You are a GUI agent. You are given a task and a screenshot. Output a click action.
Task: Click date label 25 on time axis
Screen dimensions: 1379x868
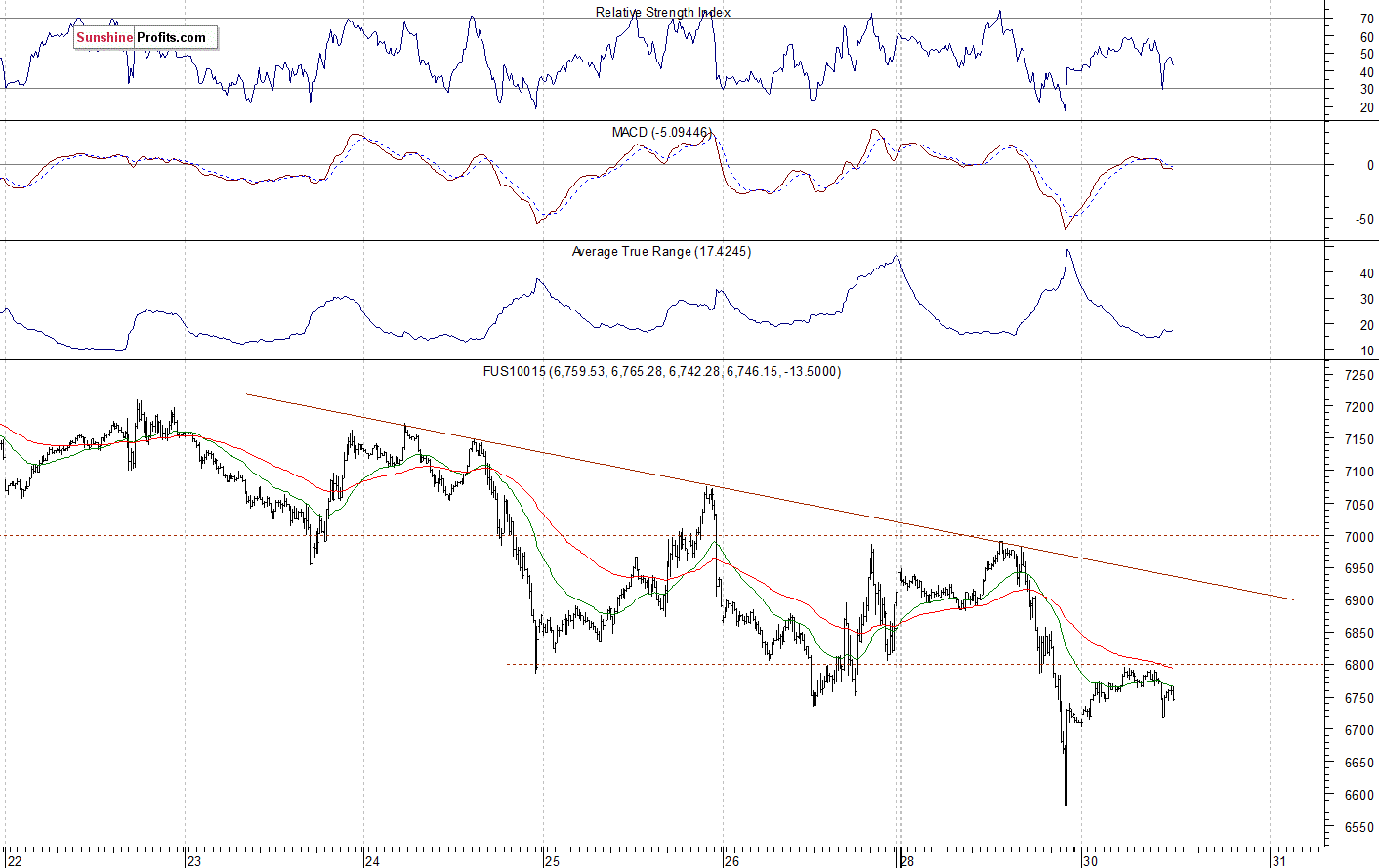[x=552, y=861]
